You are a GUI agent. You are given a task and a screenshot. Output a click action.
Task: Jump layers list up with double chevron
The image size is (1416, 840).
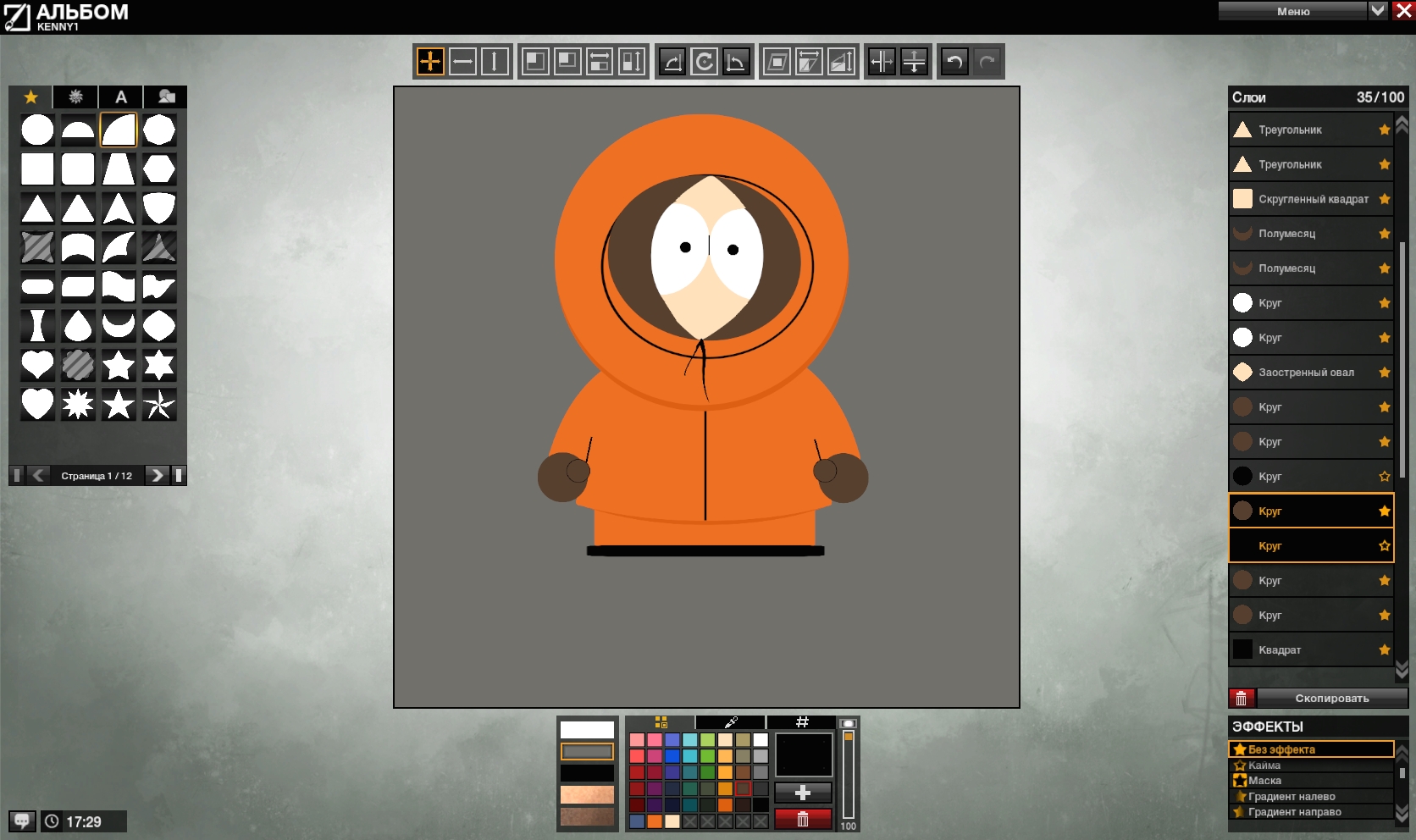click(x=1402, y=124)
